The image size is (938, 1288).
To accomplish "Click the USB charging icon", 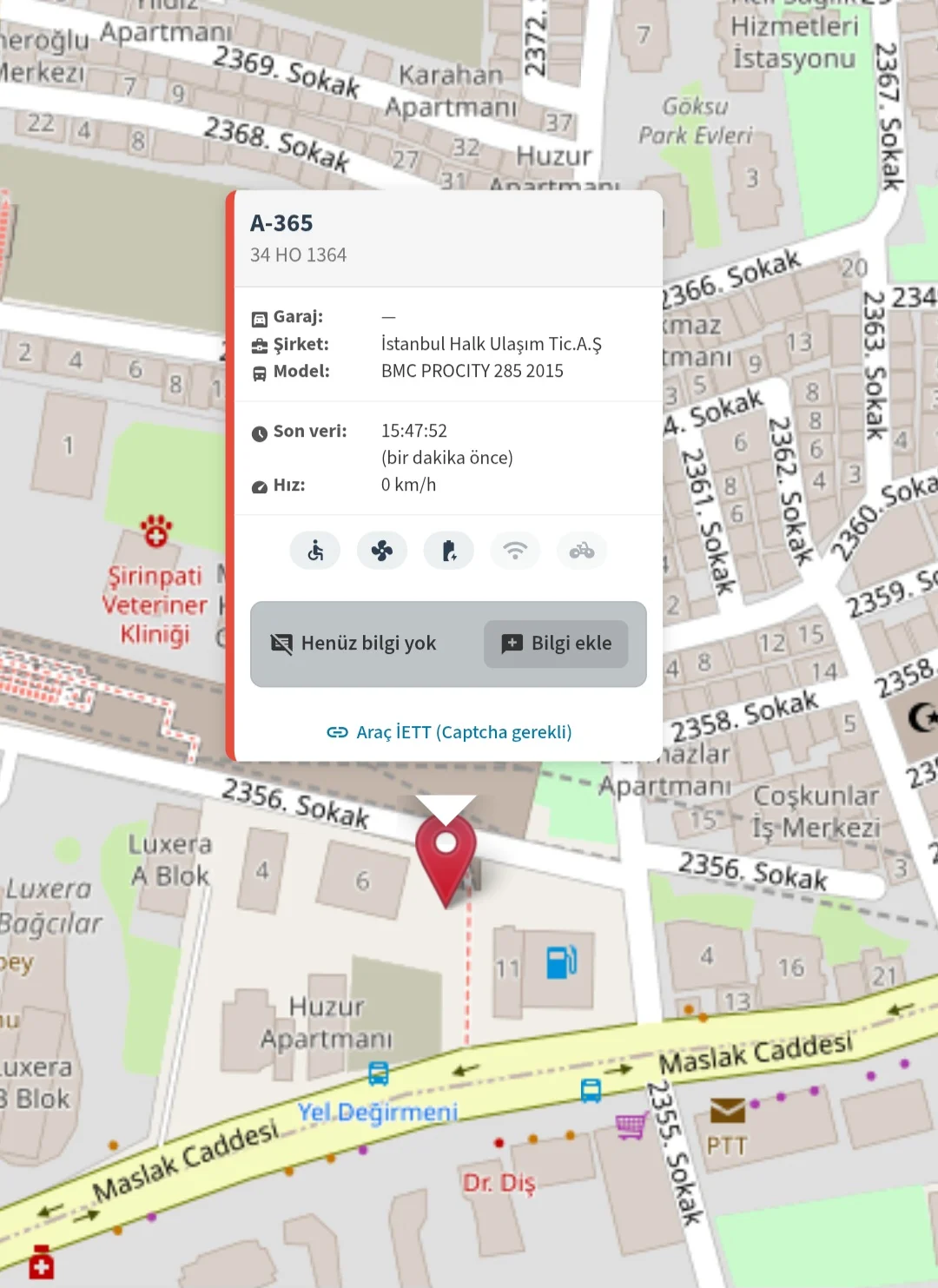I will click(x=449, y=551).
